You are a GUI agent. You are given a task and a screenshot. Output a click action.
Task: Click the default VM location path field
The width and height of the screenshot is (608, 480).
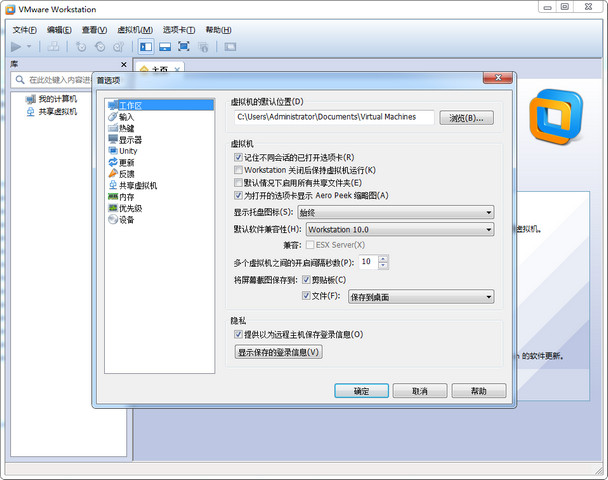click(x=334, y=117)
